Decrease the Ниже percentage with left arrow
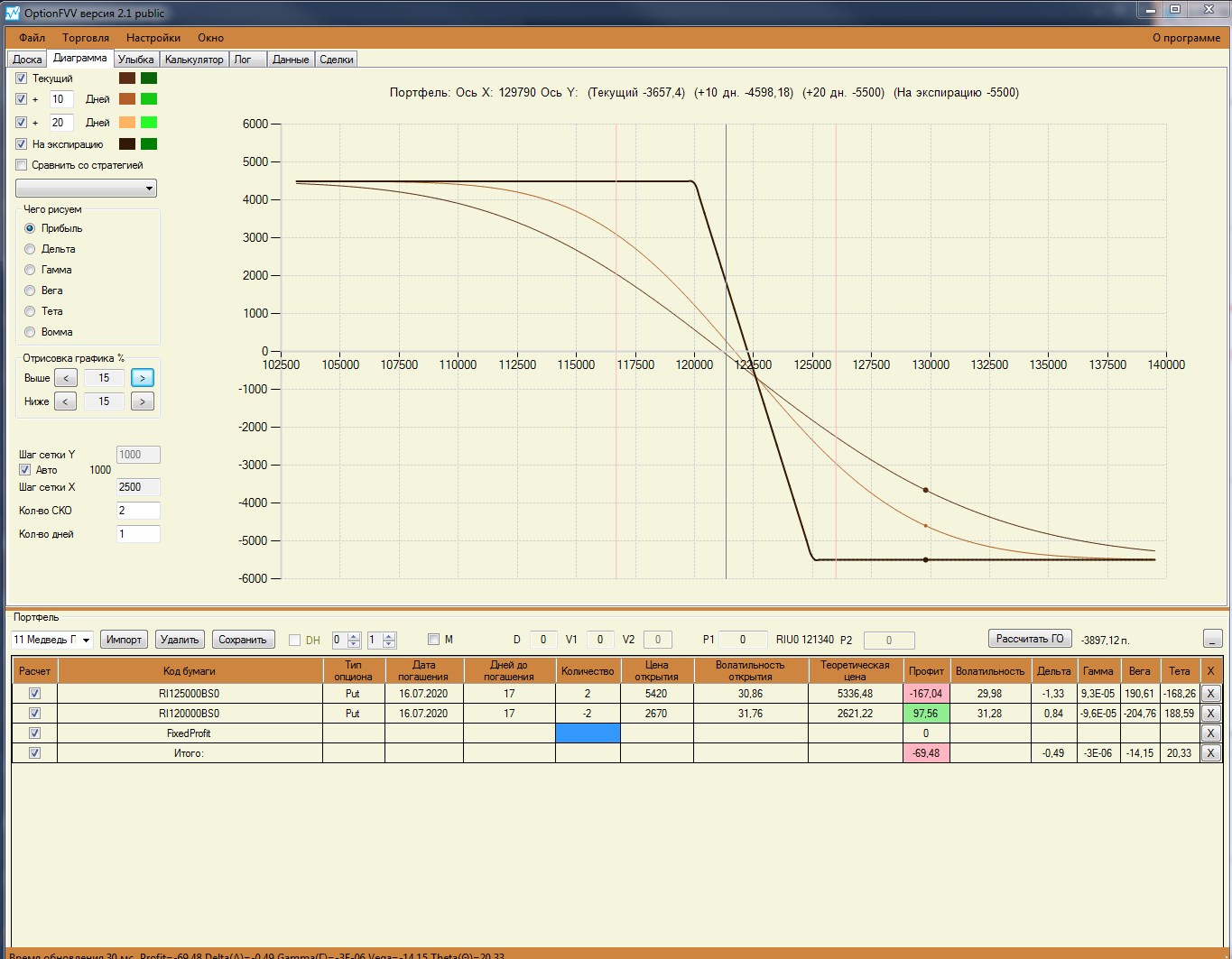1232x959 pixels. point(65,401)
